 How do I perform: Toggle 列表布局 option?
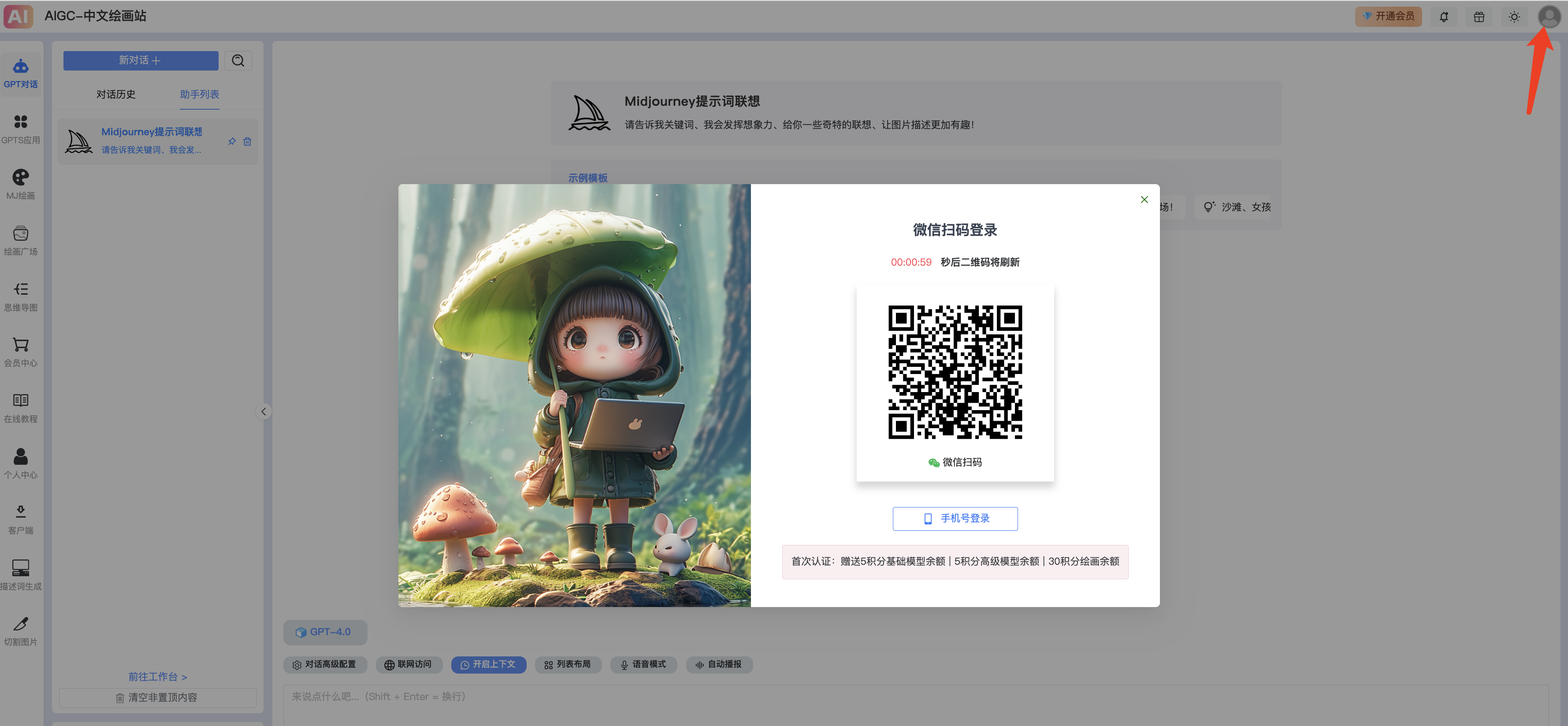tap(568, 664)
